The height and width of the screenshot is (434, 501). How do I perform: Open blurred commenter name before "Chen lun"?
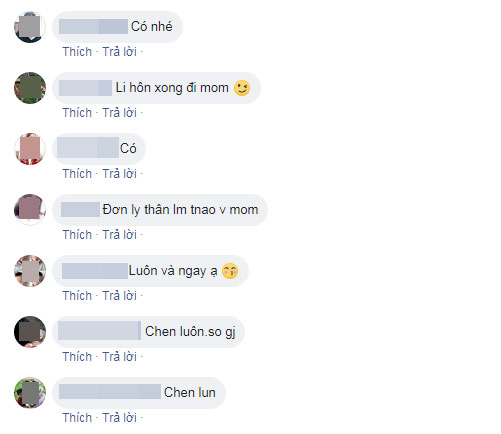pos(110,392)
